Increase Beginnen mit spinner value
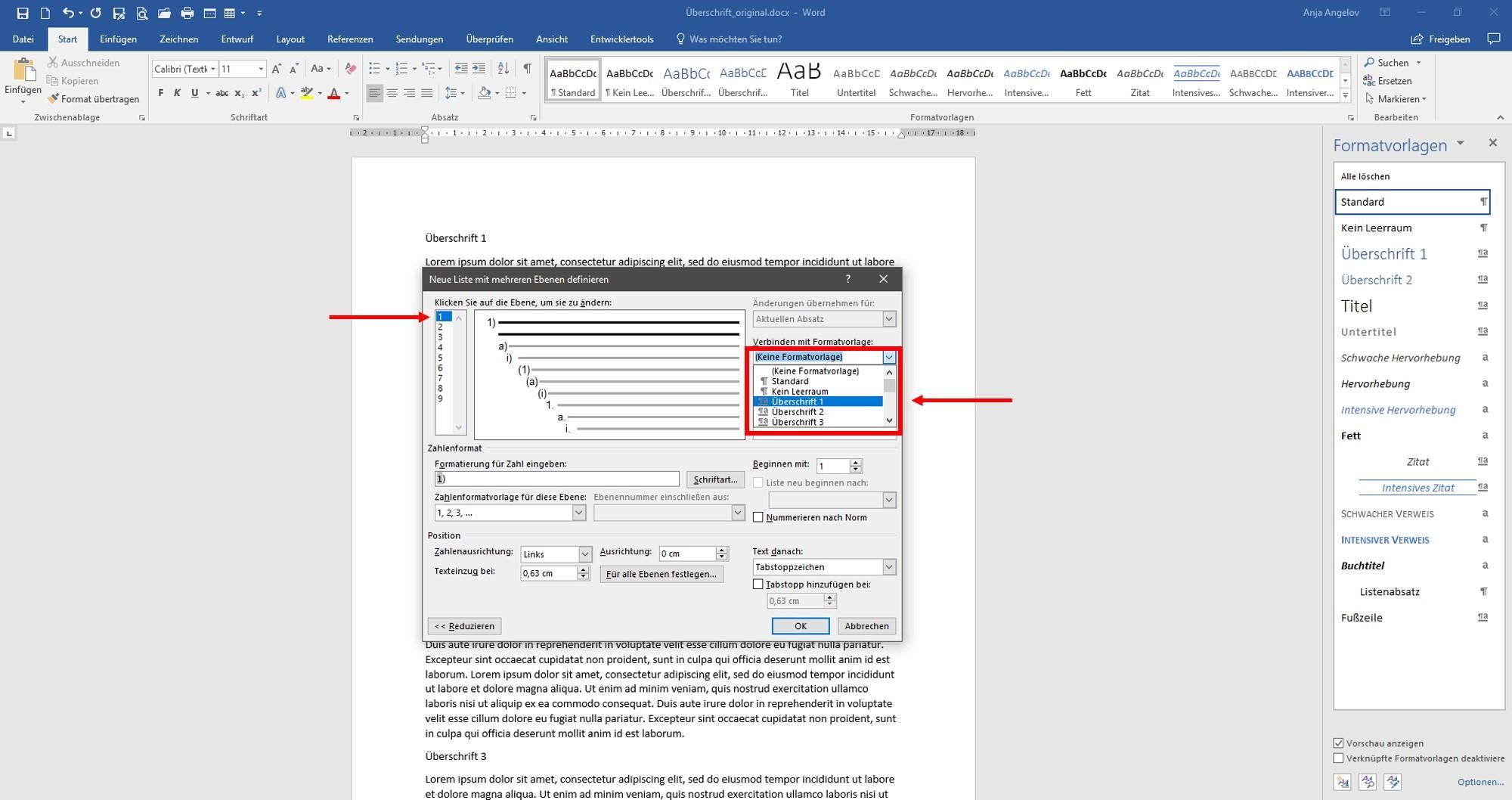This screenshot has width=1512, height=800. click(856, 463)
